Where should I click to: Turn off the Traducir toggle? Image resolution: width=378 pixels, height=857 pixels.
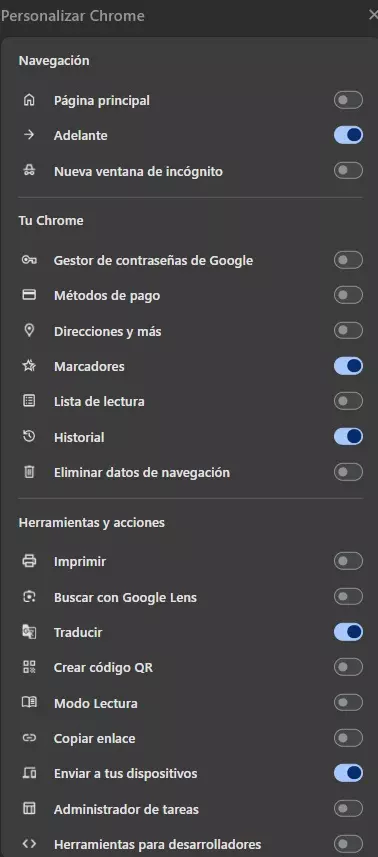point(349,632)
